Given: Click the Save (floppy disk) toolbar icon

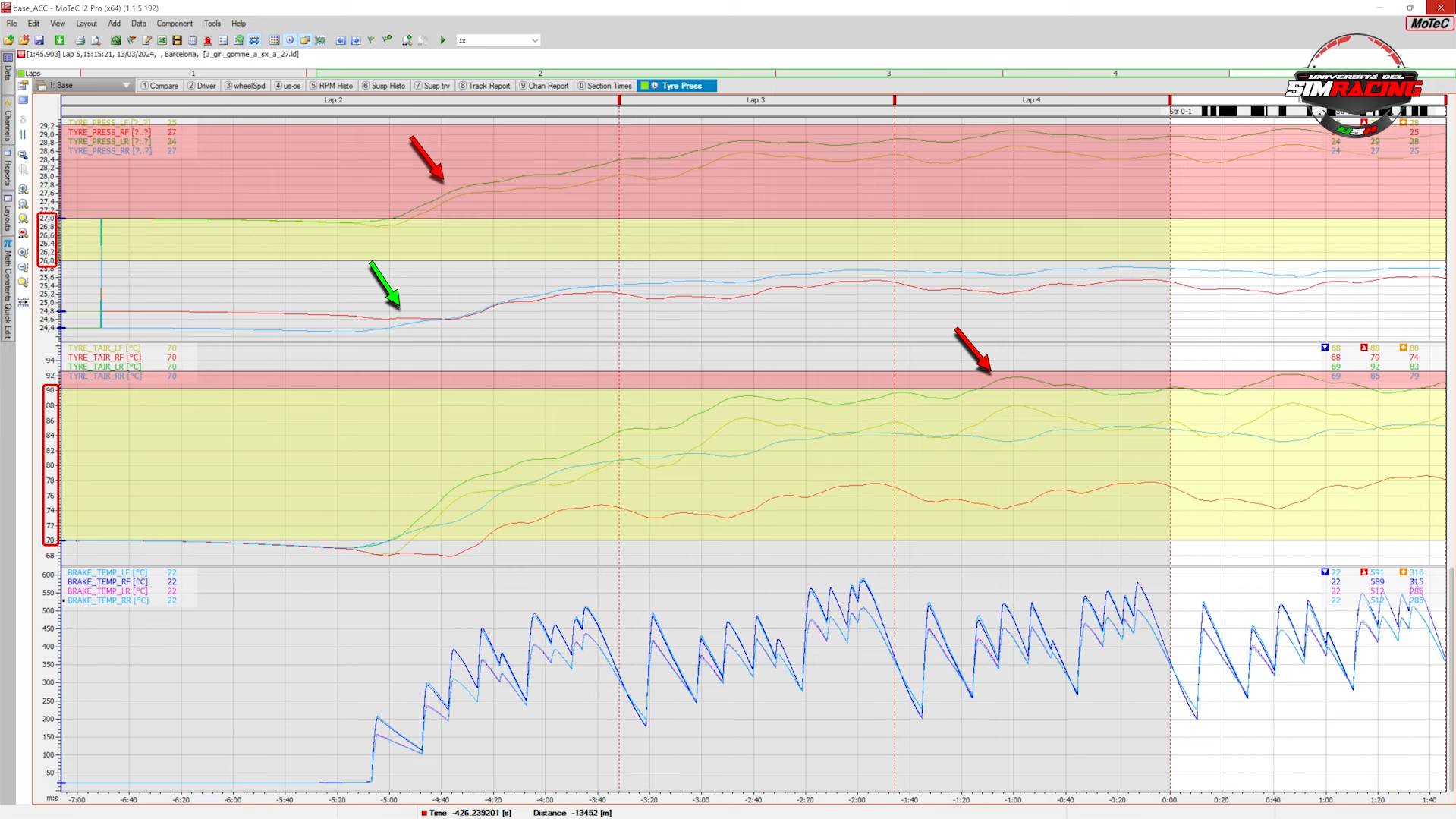Looking at the screenshot, I should [39, 40].
